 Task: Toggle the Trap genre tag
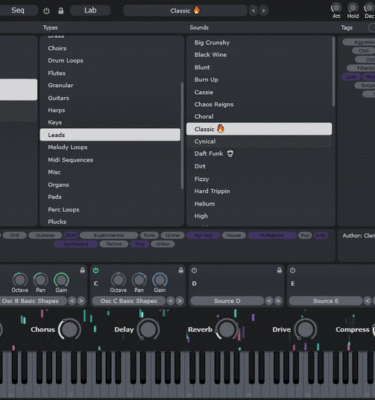139,244
